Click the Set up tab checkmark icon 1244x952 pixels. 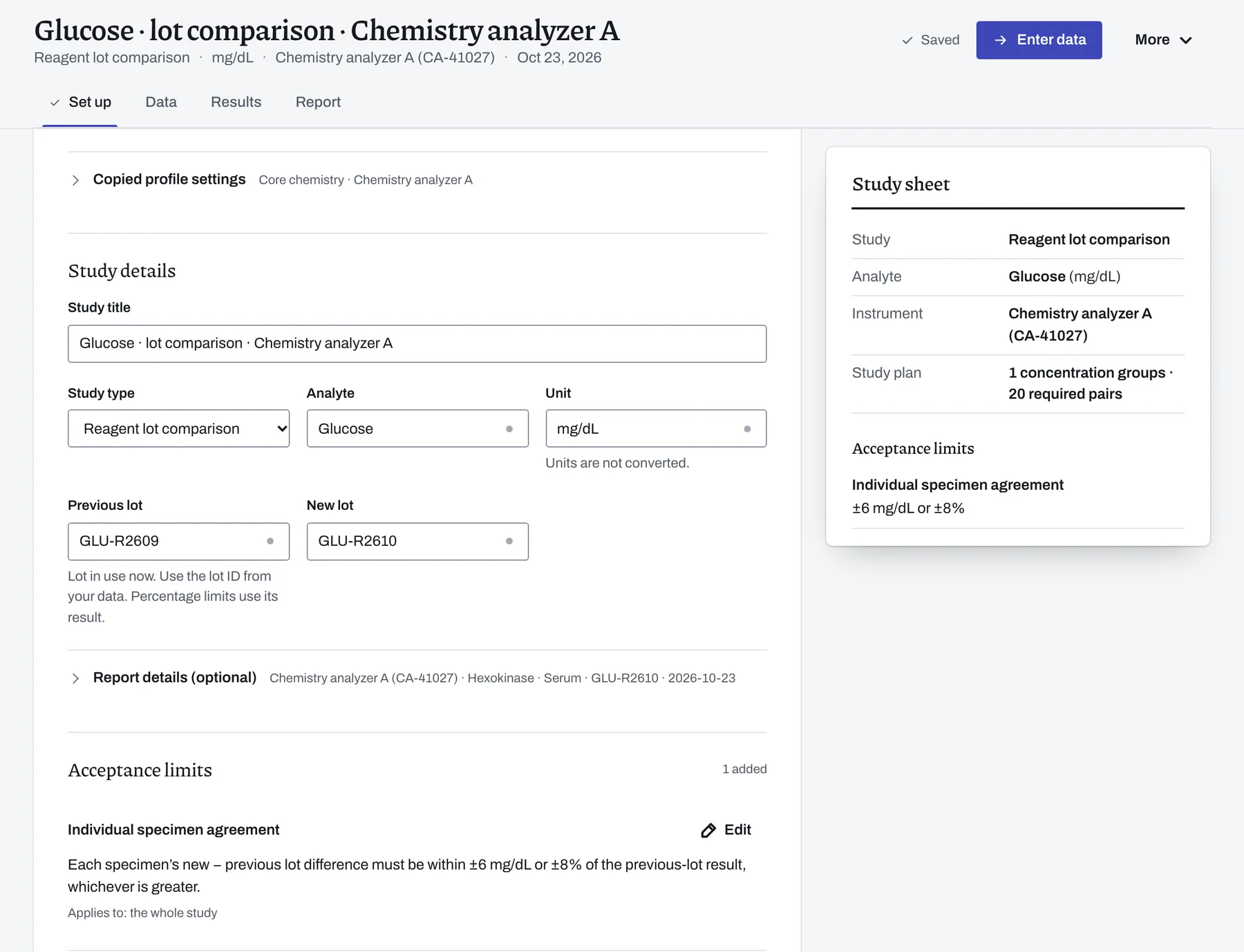(55, 103)
